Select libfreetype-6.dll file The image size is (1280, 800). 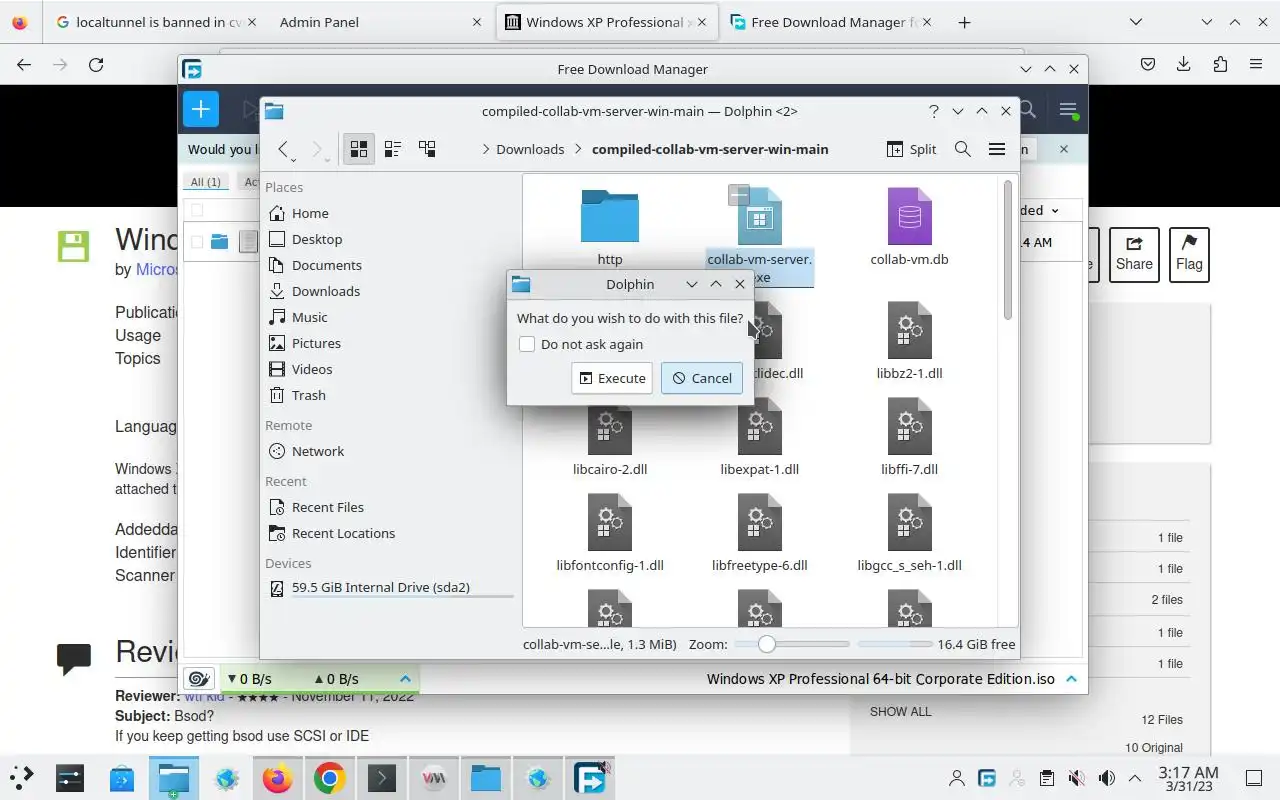(760, 533)
